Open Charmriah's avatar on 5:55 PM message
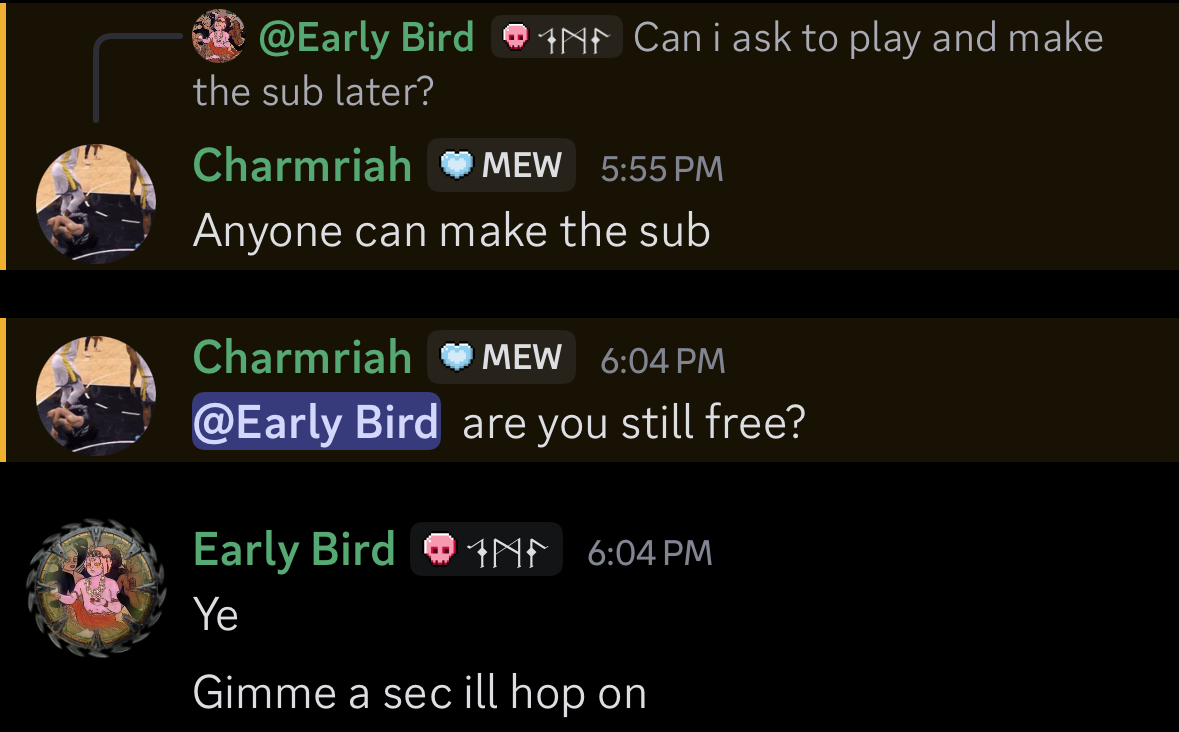This screenshot has width=1179, height=732. [x=96, y=204]
